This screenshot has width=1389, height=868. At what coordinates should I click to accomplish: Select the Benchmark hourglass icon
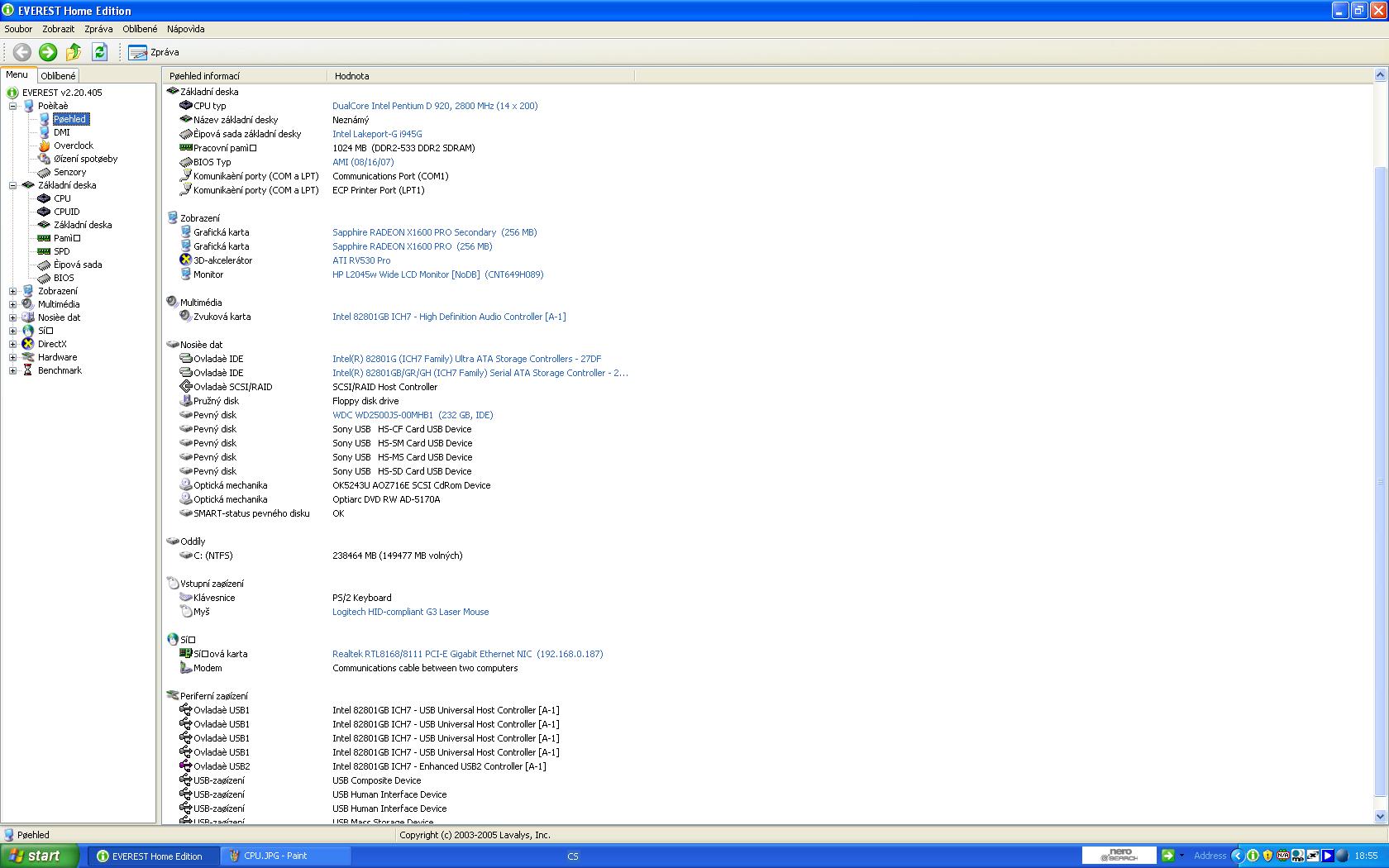coord(28,370)
